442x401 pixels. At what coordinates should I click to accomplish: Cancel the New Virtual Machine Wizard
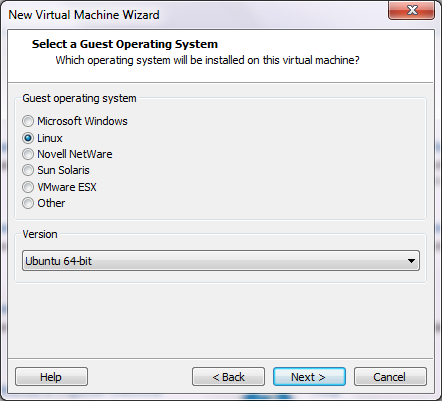[390, 377]
